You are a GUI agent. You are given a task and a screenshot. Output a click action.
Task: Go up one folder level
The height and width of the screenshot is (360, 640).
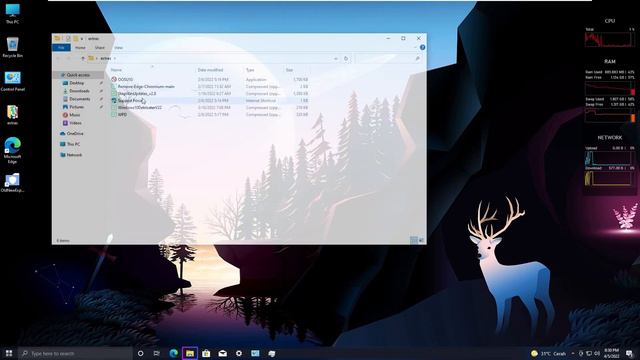[x=83, y=58]
